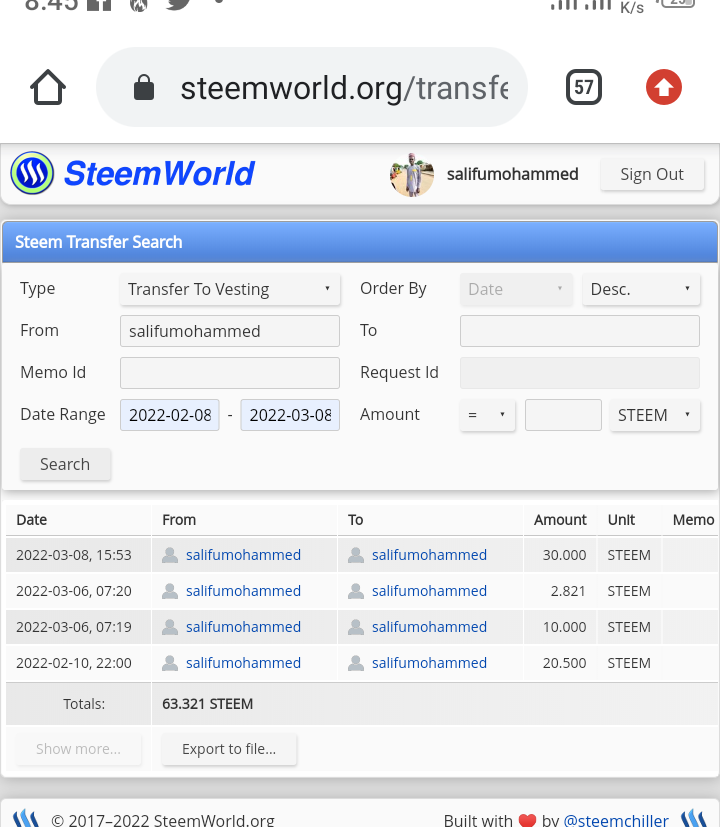
Task: Open the Desc. sort order dropdown
Action: tap(641, 289)
